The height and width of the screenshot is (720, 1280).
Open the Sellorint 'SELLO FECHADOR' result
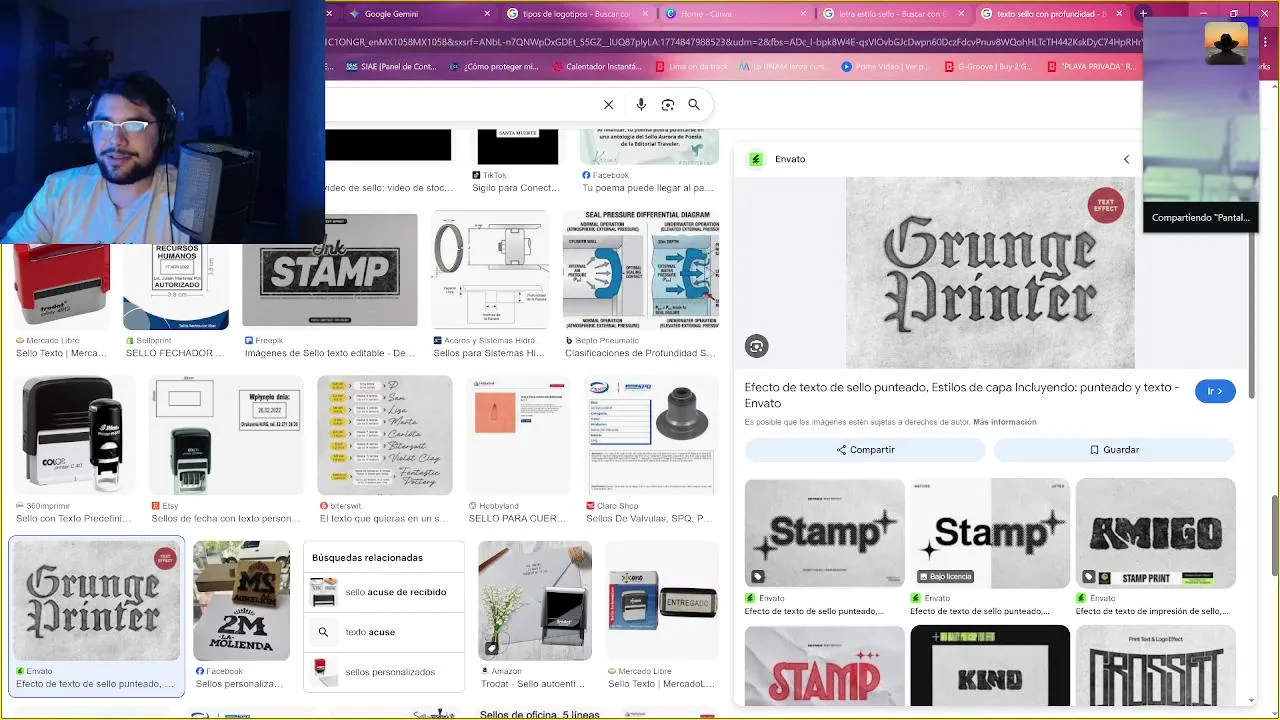pyautogui.click(x=176, y=287)
